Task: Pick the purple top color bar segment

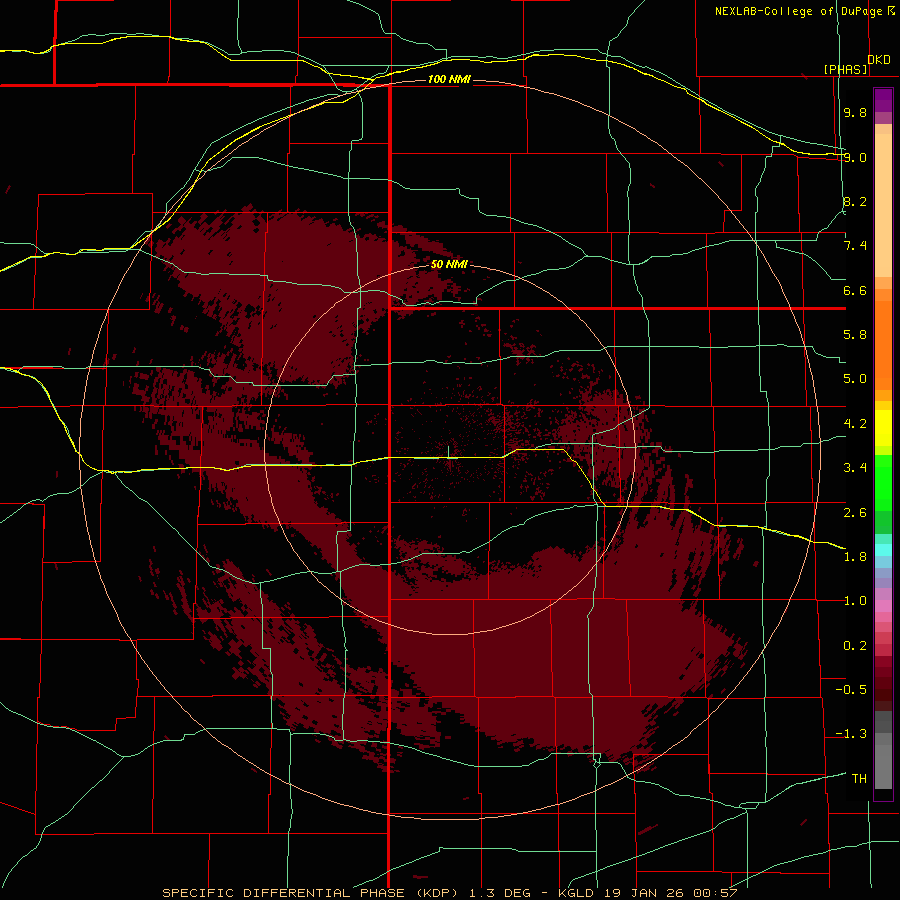Action: coord(883,100)
